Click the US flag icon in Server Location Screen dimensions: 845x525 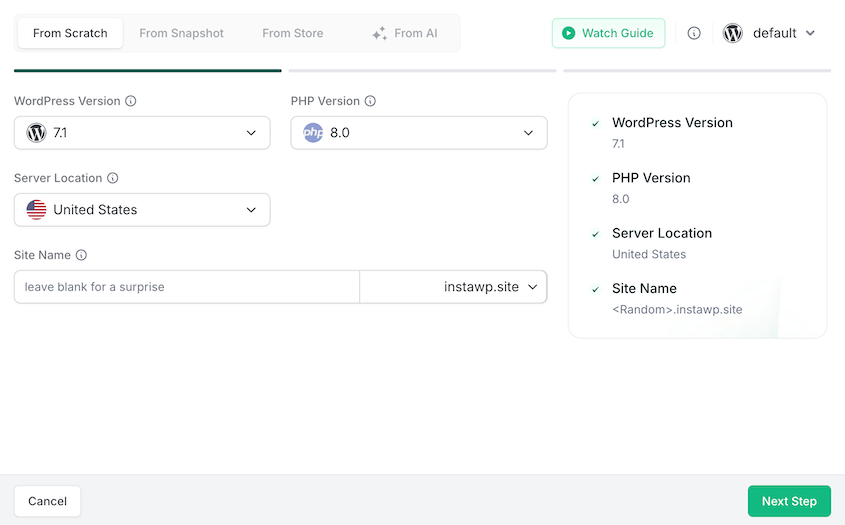point(36,210)
